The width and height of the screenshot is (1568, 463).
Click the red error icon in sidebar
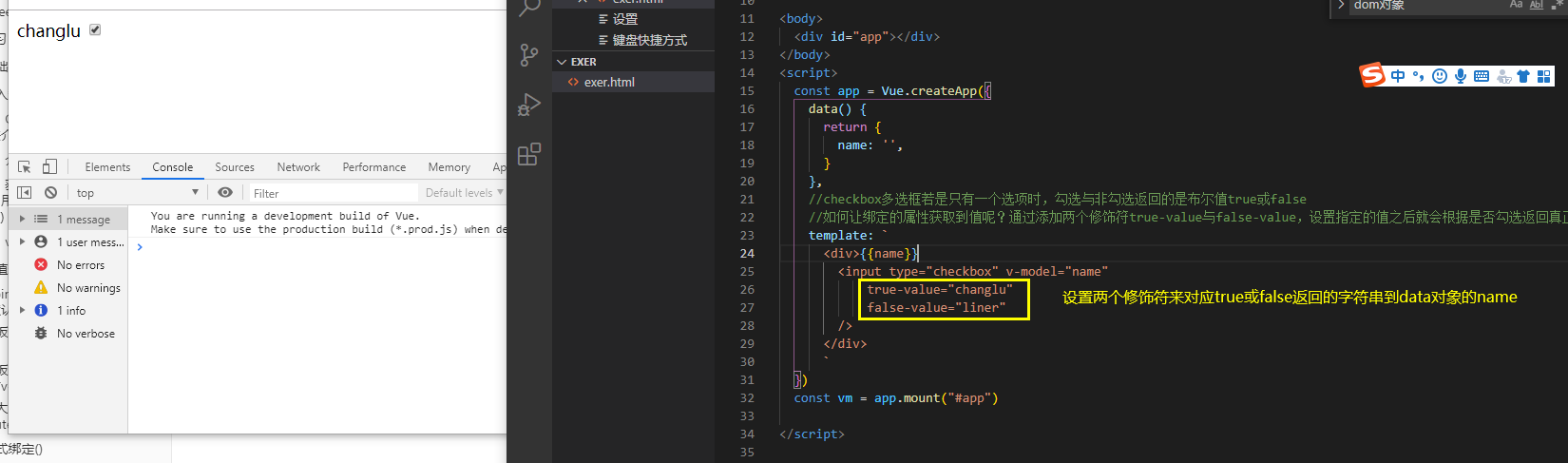[x=41, y=264]
